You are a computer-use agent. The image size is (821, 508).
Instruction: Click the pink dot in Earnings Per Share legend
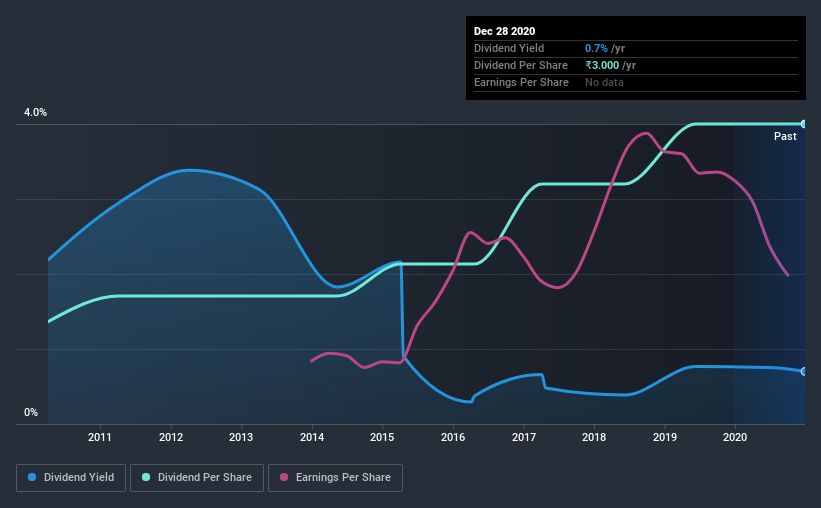284,477
